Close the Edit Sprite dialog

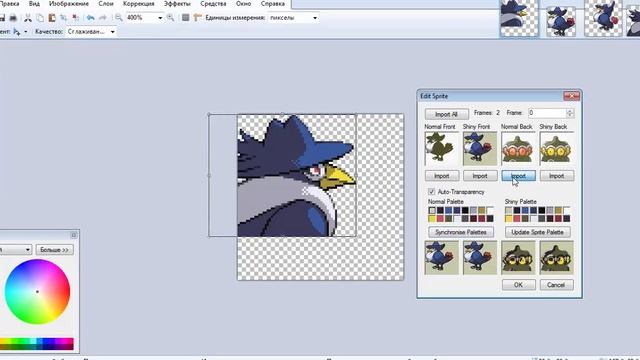[x=571, y=96]
